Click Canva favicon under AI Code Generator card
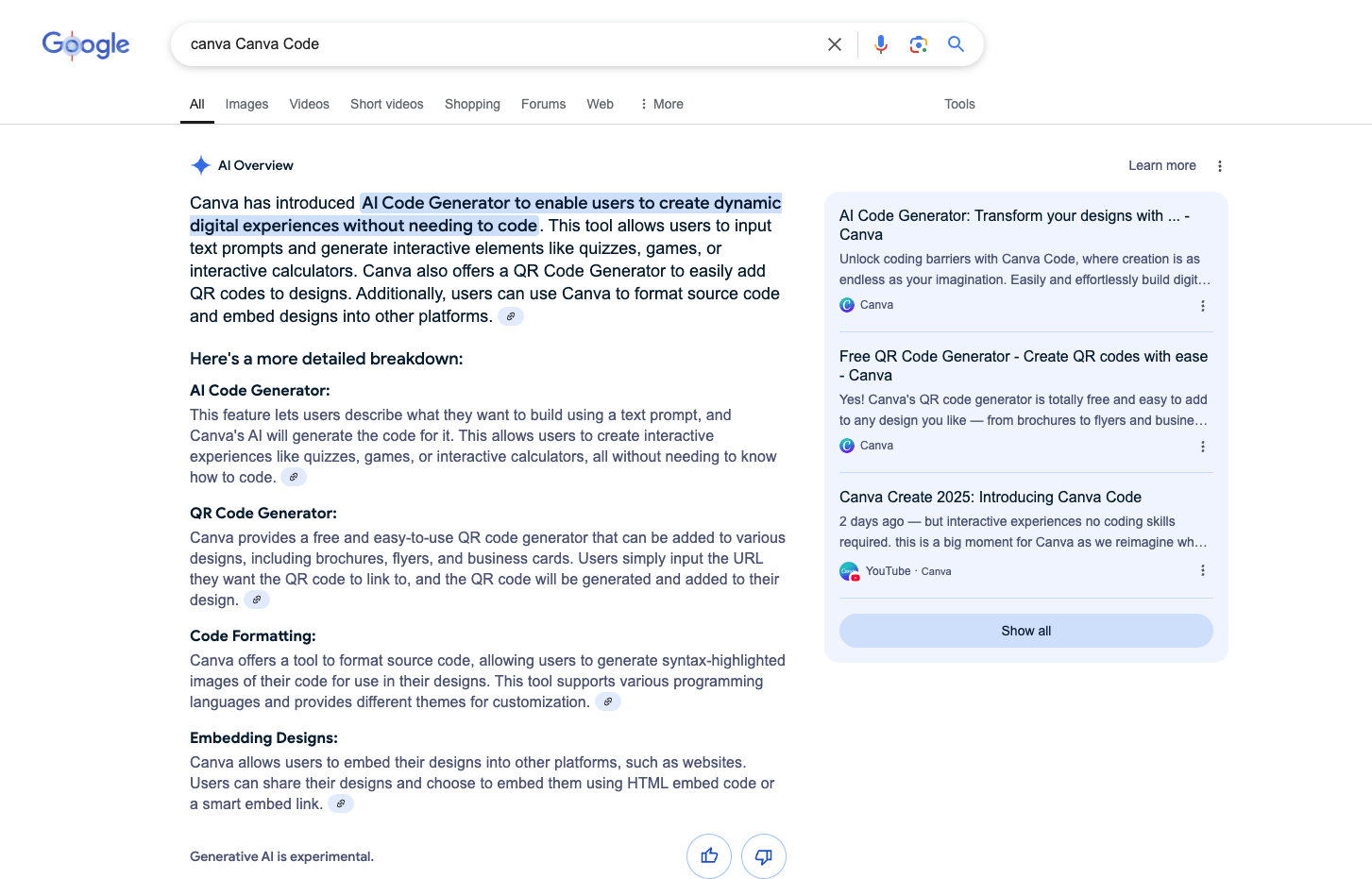 click(x=847, y=305)
